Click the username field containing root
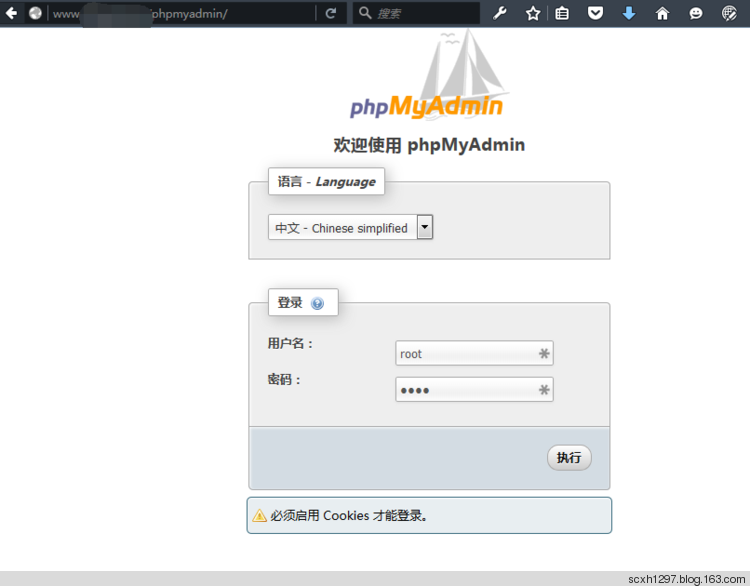750x586 pixels. 474,353
